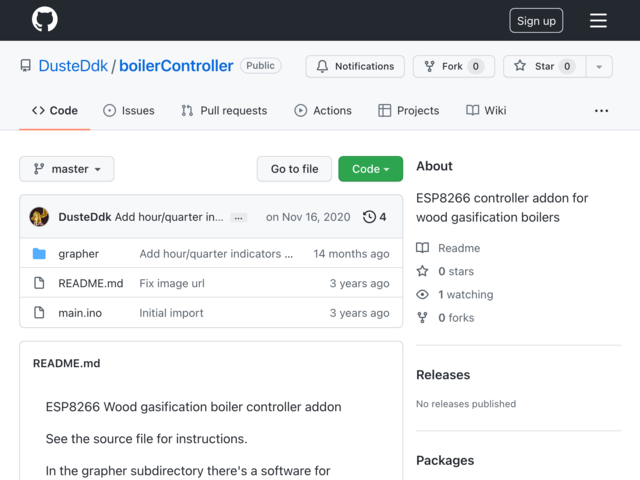
Task: Expand the commit message ellipsis
Action: tap(238, 217)
